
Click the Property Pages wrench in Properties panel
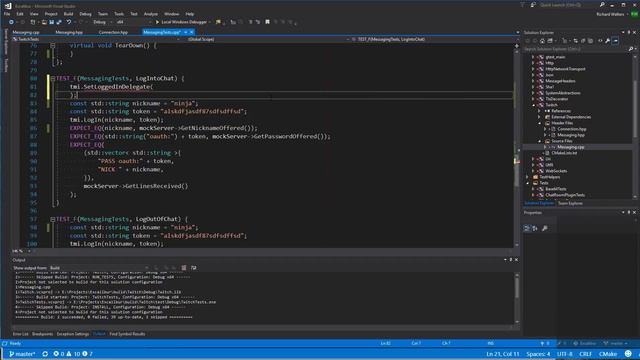pos(544,229)
